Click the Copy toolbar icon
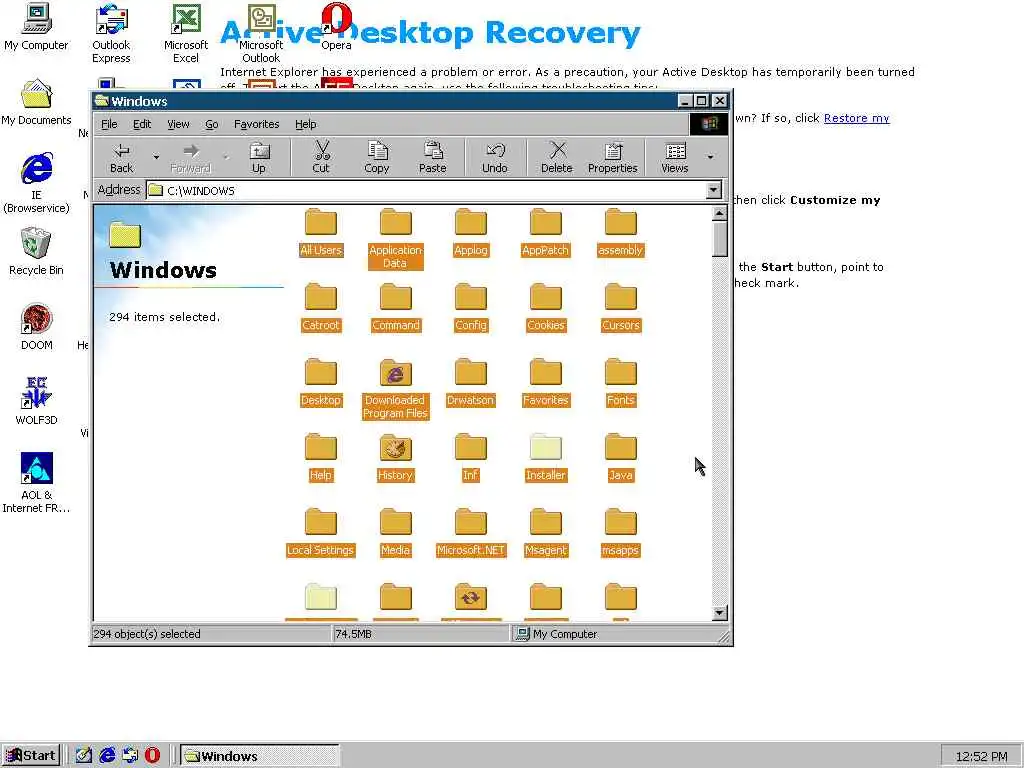 pyautogui.click(x=376, y=157)
